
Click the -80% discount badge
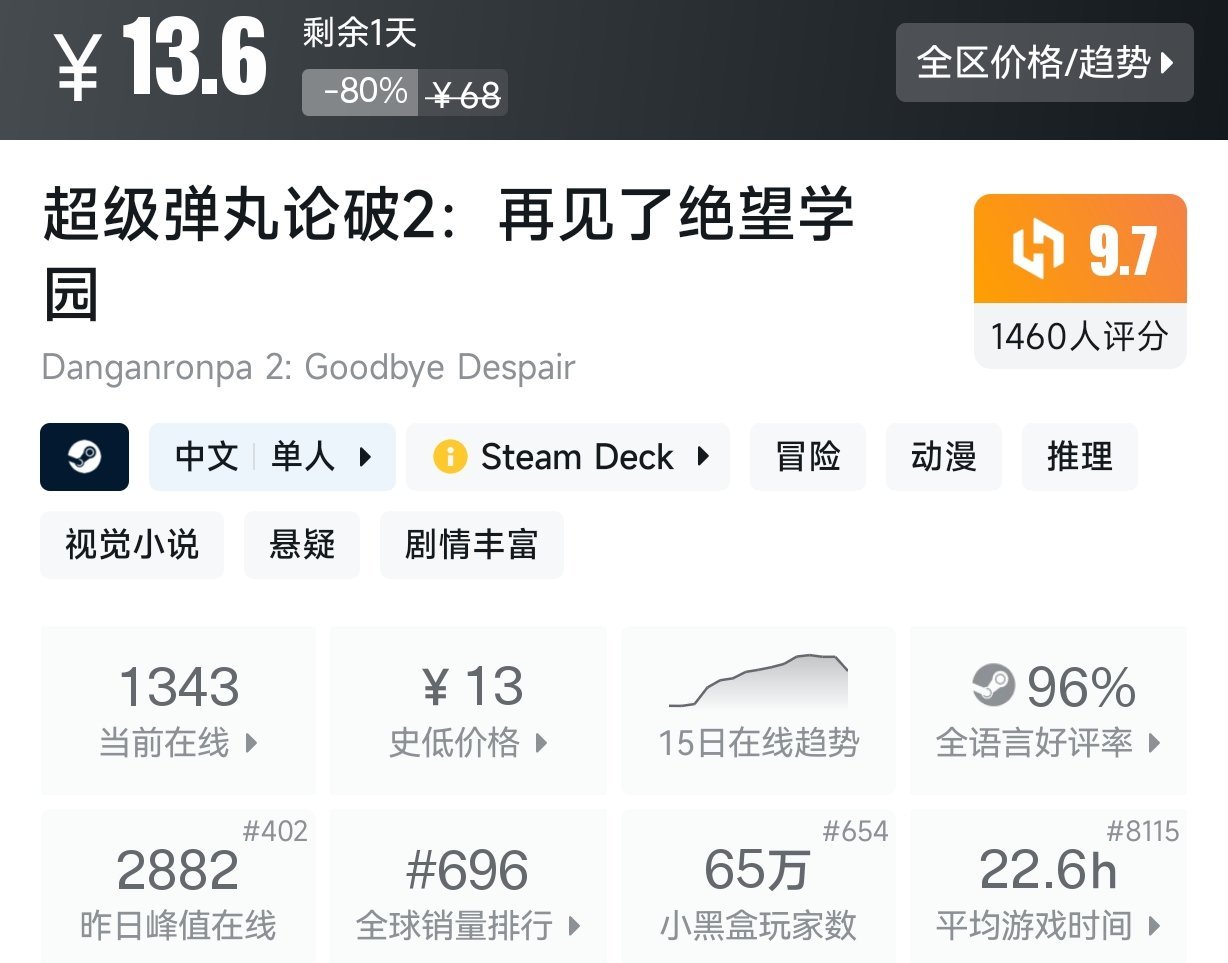[360, 93]
